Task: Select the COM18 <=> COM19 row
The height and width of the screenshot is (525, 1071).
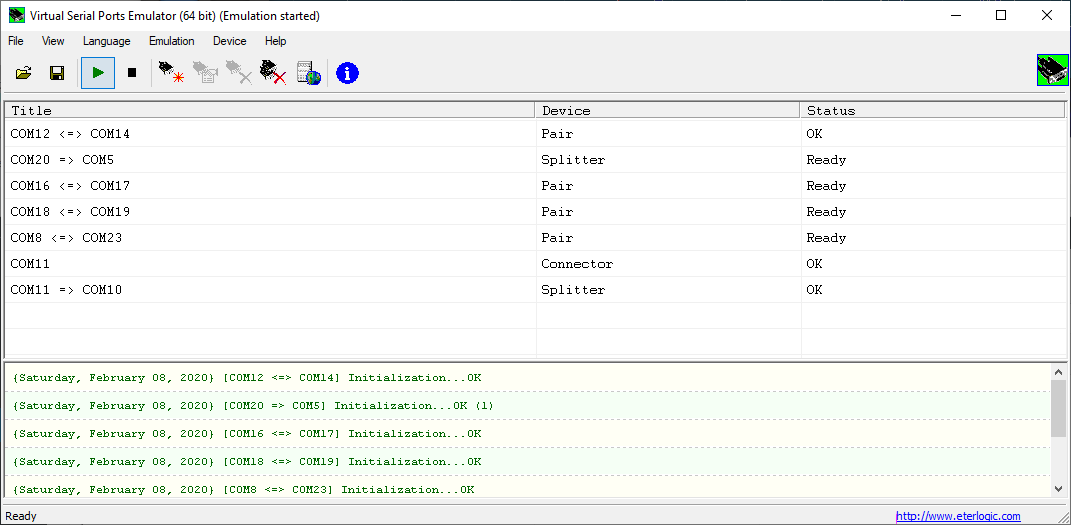Action: click(x=536, y=212)
